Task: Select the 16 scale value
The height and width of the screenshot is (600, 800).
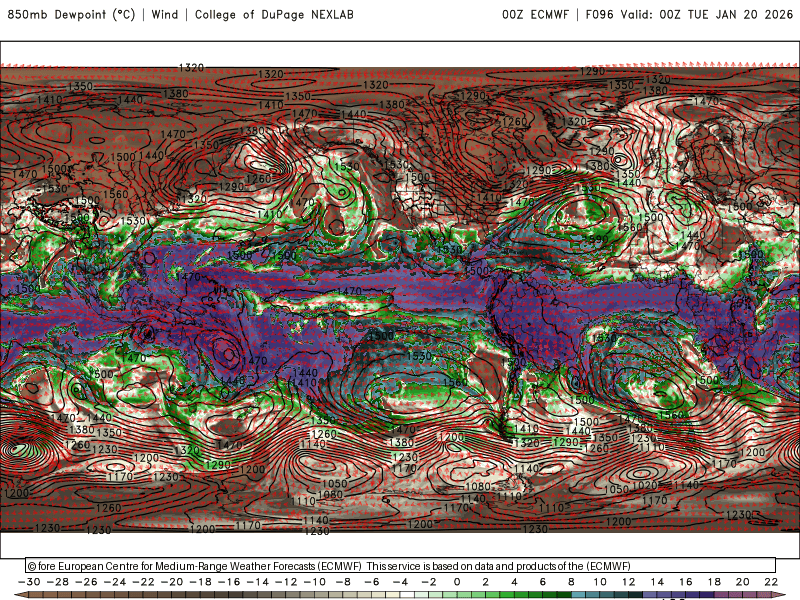Action: 686,582
